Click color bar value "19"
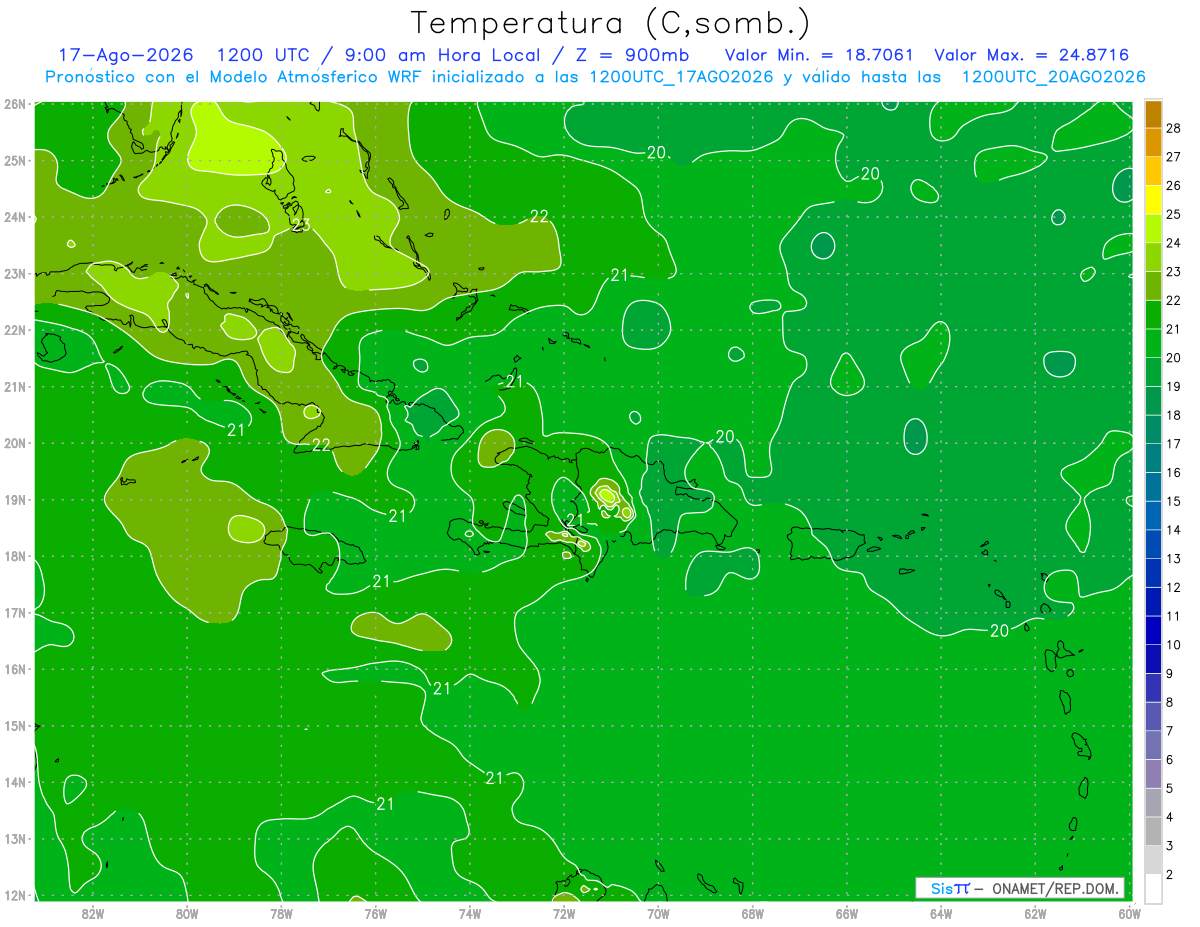 click(1174, 386)
